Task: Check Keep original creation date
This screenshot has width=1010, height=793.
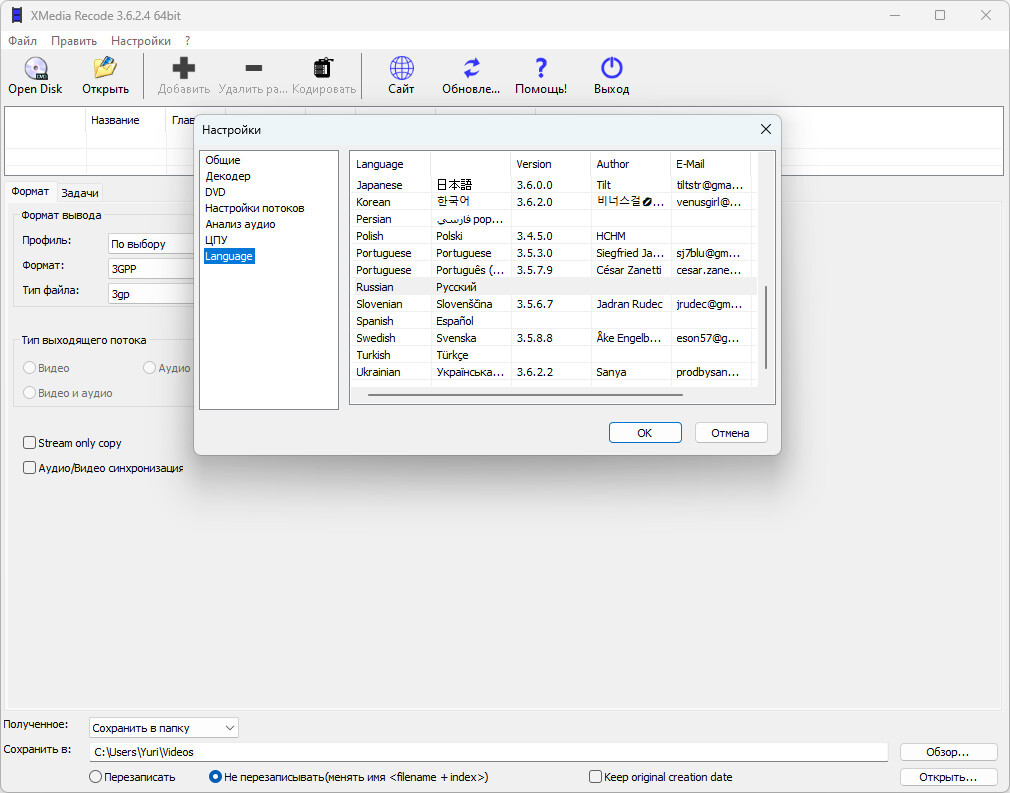Action: 596,777
